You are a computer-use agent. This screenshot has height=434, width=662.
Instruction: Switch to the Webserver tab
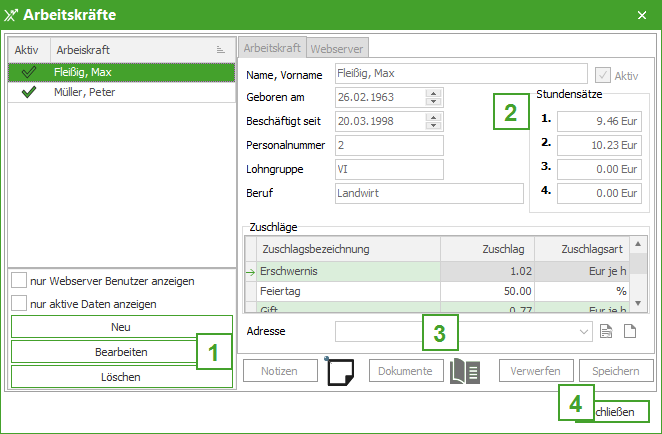pyautogui.click(x=337, y=47)
